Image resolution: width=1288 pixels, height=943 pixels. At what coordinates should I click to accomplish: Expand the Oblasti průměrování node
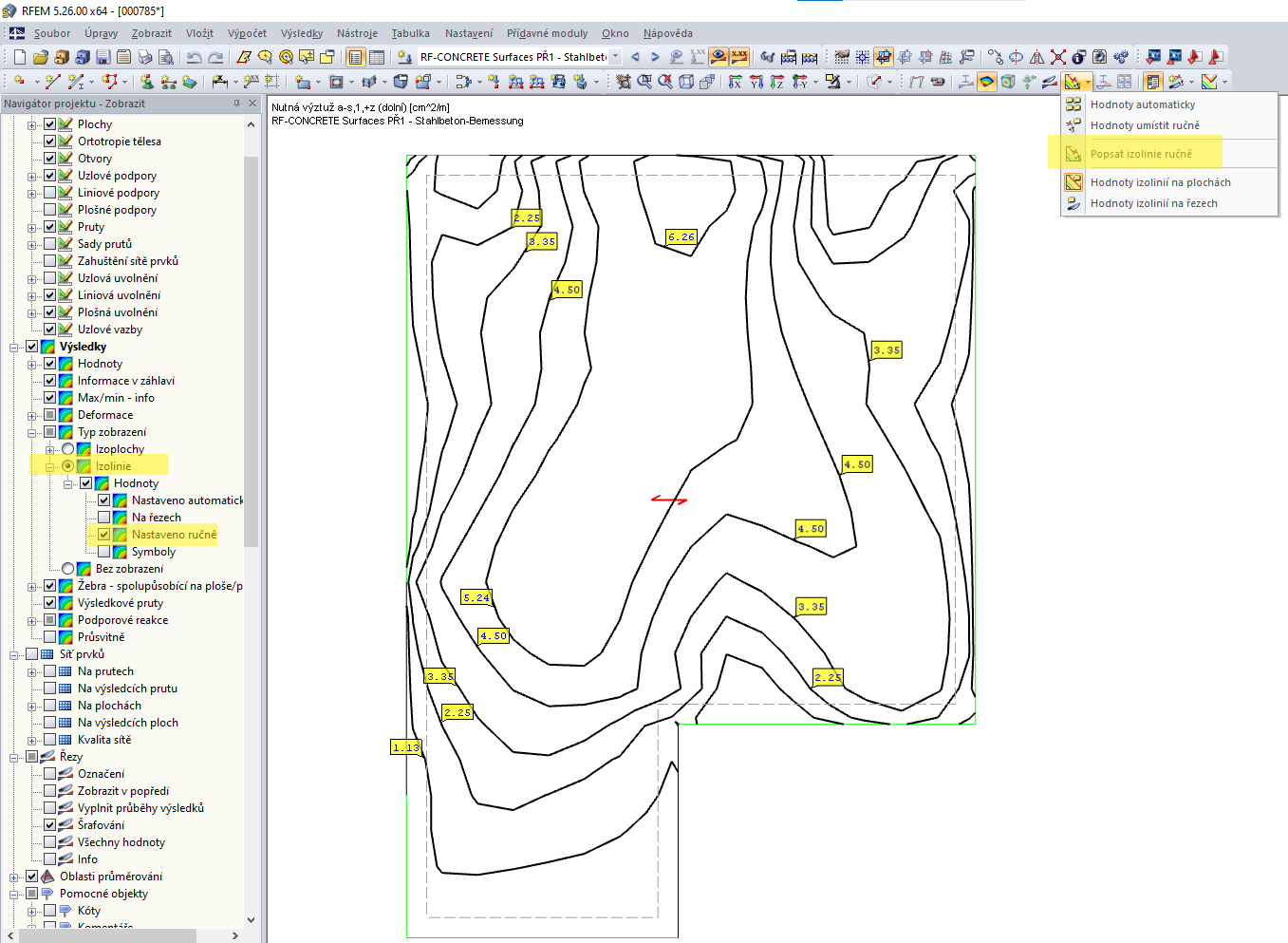coord(14,877)
